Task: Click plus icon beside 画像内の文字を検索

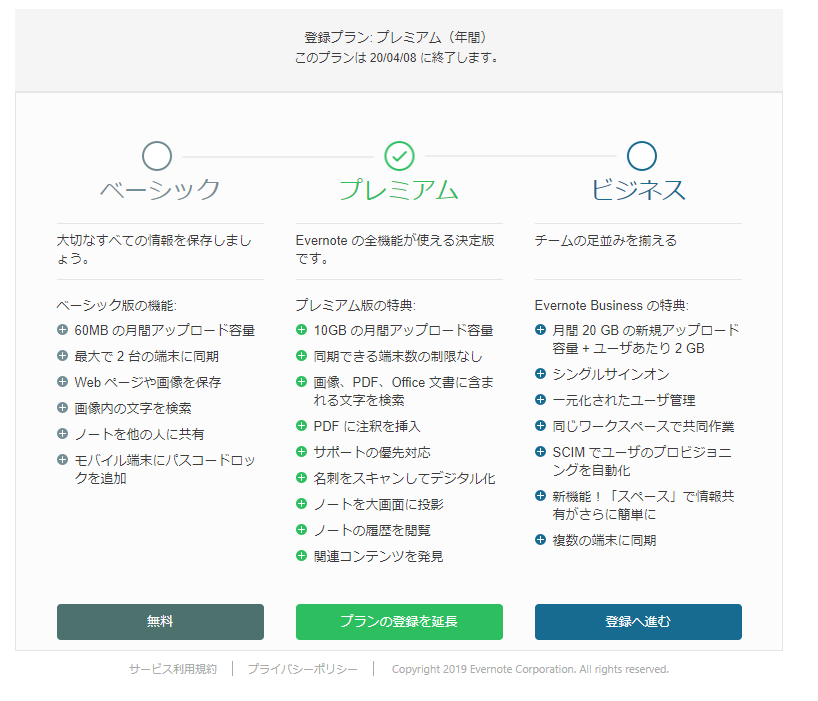Action: (63, 407)
